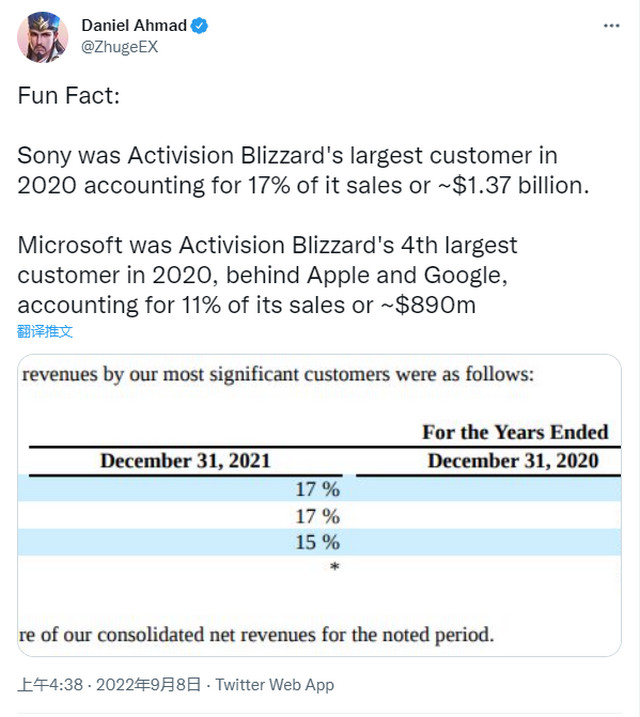Click the asterisk entry in the table
The width and height of the screenshot is (640, 717).
tap(335, 567)
